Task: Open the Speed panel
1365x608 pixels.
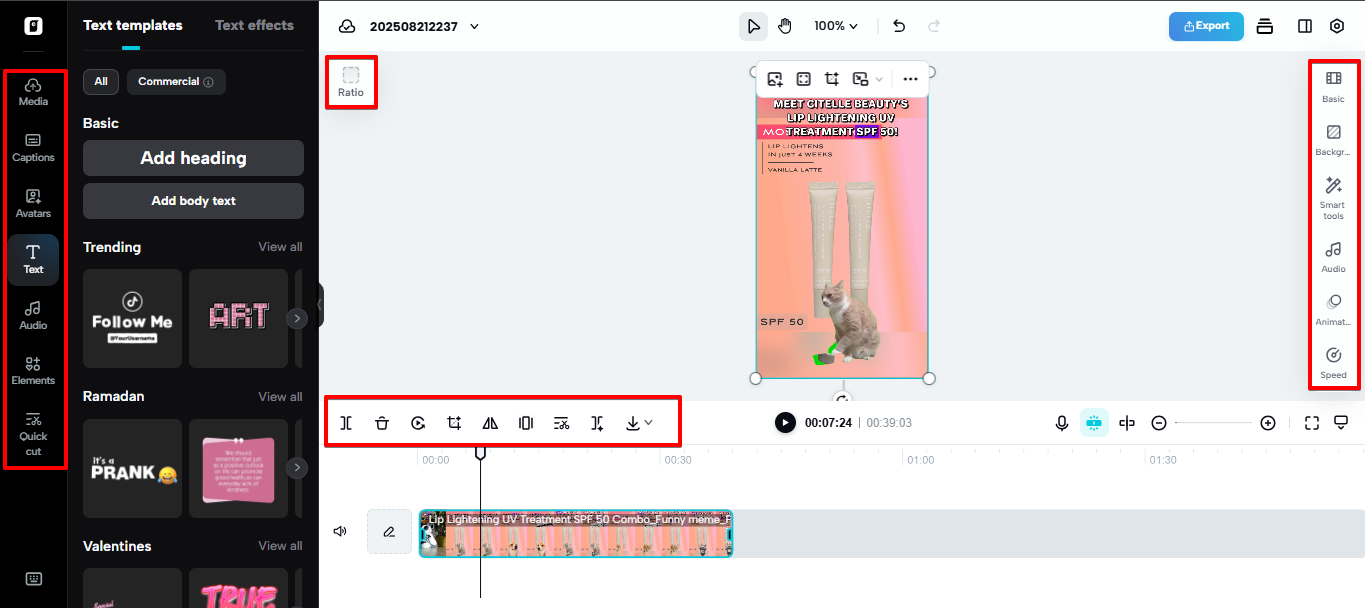Action: pyautogui.click(x=1333, y=363)
